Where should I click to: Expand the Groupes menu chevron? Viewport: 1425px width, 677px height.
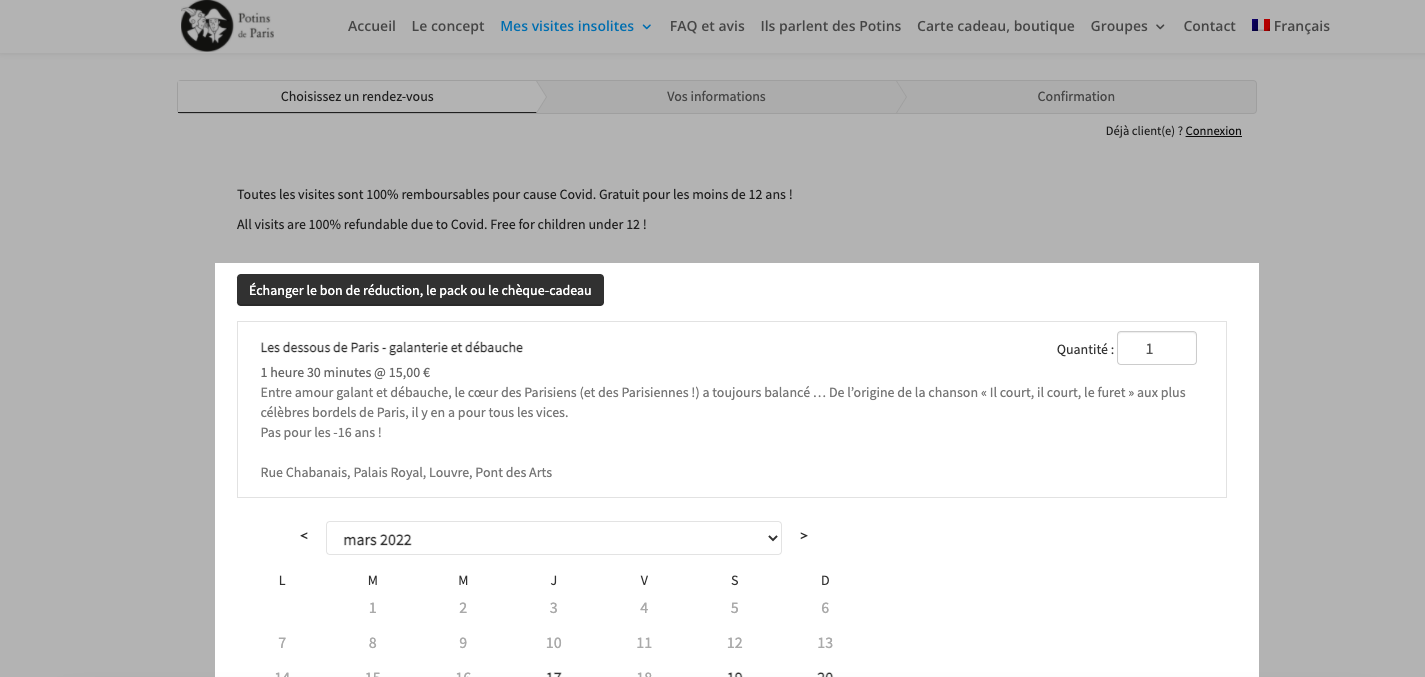(1160, 27)
